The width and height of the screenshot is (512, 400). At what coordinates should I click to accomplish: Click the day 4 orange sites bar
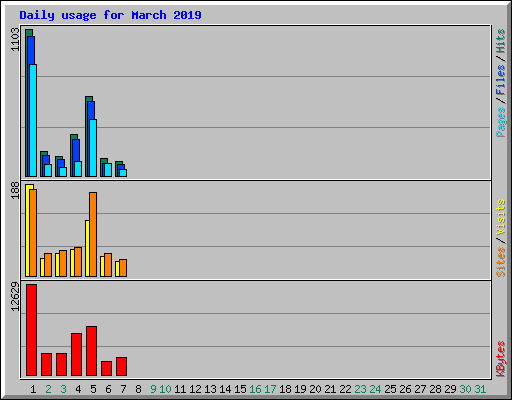pos(78,262)
